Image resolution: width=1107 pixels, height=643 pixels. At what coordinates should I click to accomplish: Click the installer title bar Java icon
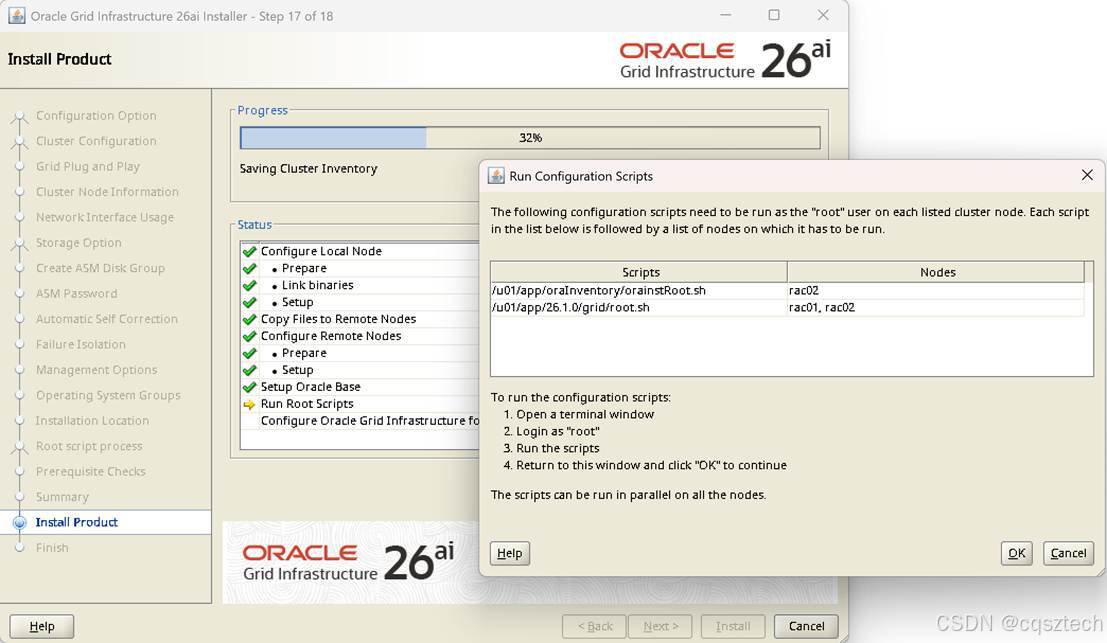(x=16, y=16)
